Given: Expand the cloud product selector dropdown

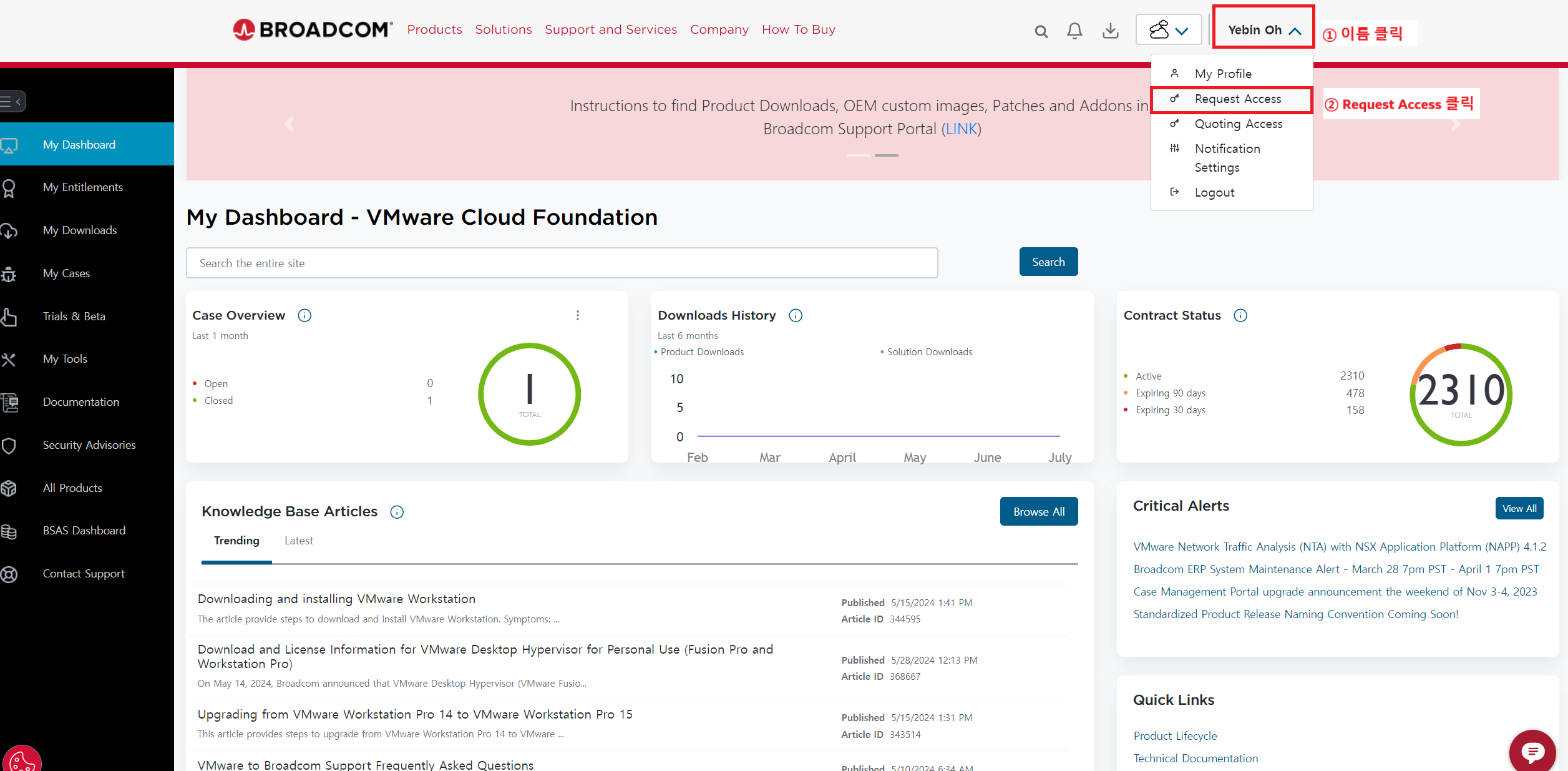Looking at the screenshot, I should tap(1169, 30).
